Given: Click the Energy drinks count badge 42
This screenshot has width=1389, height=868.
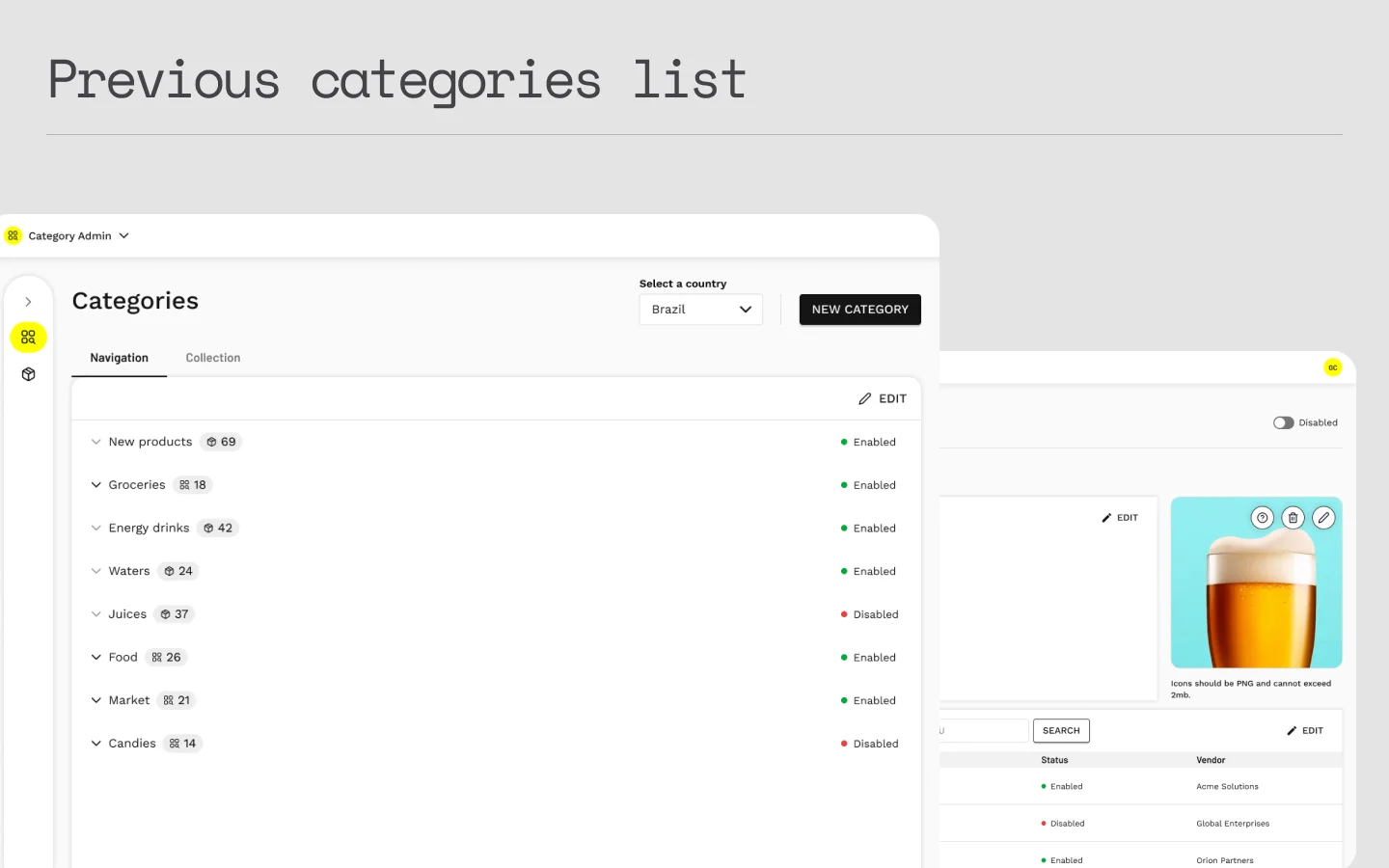Looking at the screenshot, I should (x=218, y=529).
